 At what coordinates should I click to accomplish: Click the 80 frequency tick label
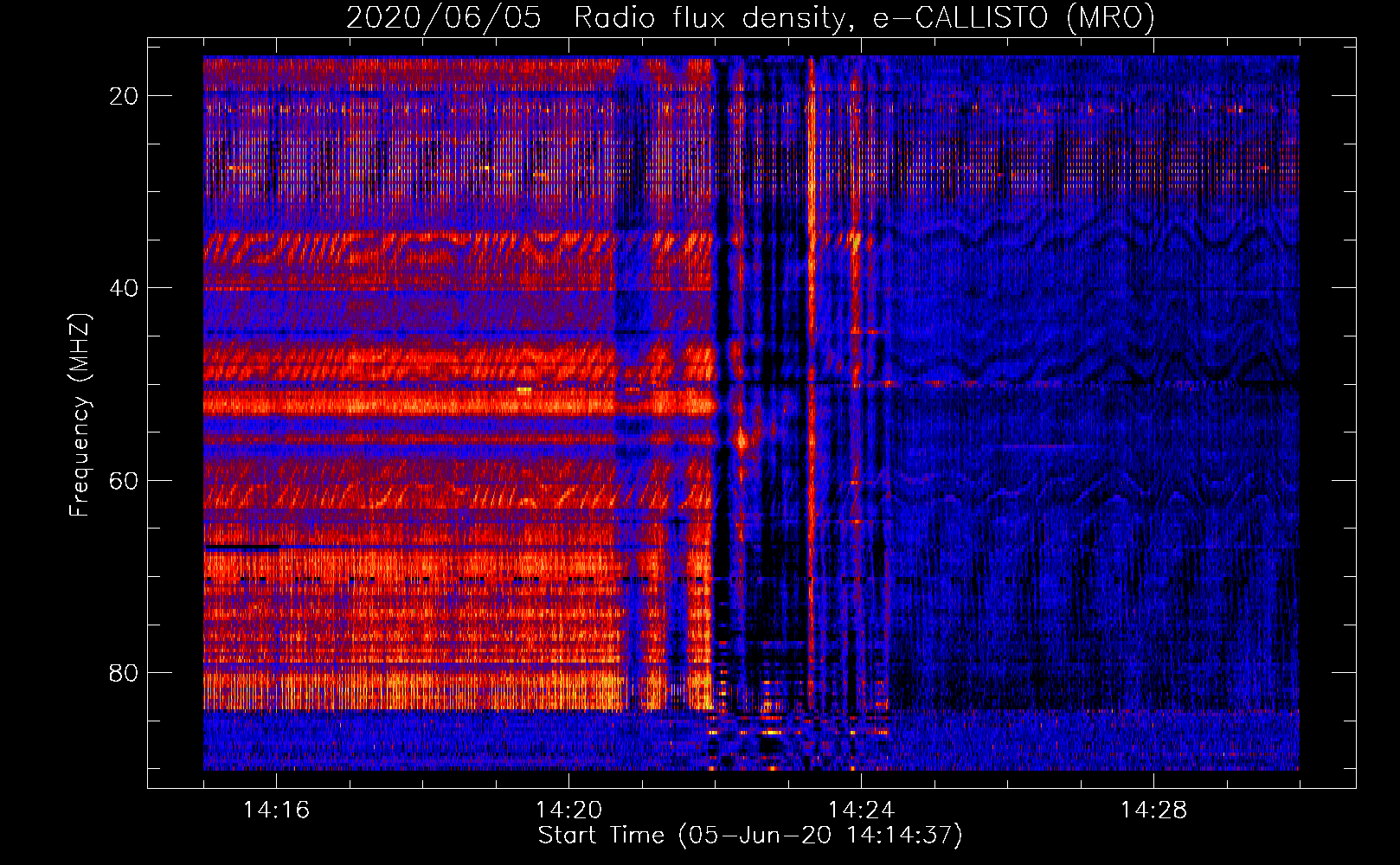point(124,672)
